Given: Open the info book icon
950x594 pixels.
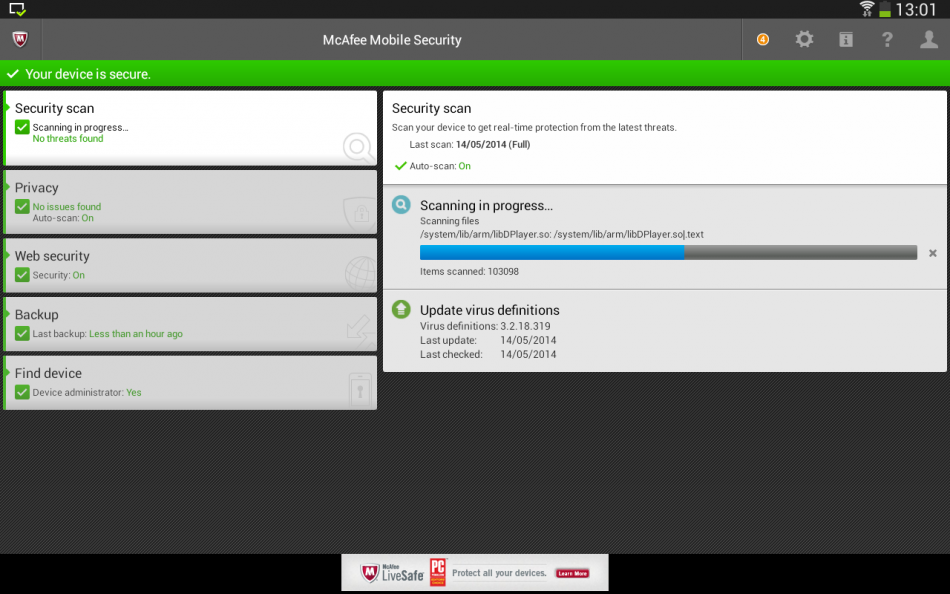Looking at the screenshot, I should [846, 39].
